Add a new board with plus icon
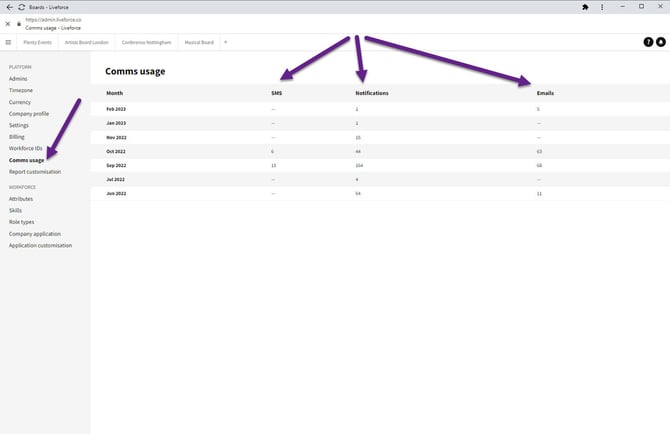The image size is (670, 434). (x=226, y=42)
